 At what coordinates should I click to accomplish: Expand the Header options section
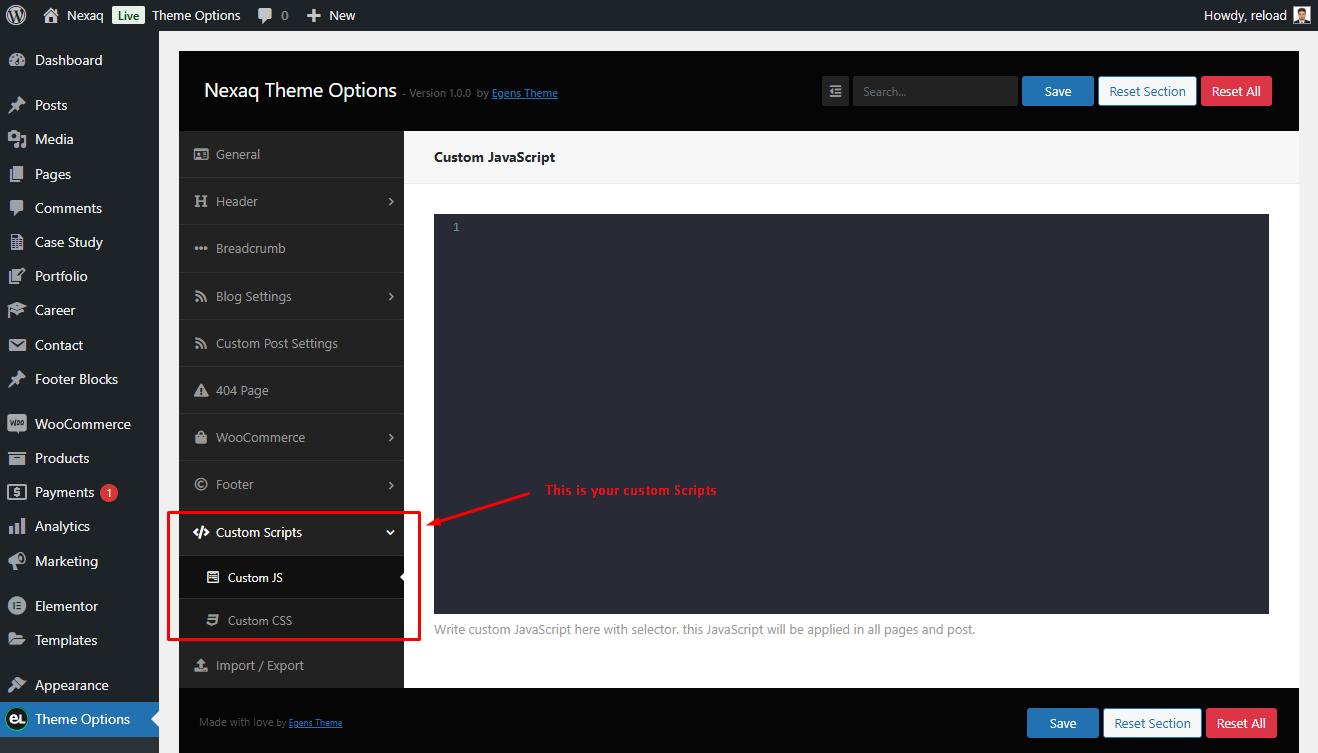(x=391, y=201)
